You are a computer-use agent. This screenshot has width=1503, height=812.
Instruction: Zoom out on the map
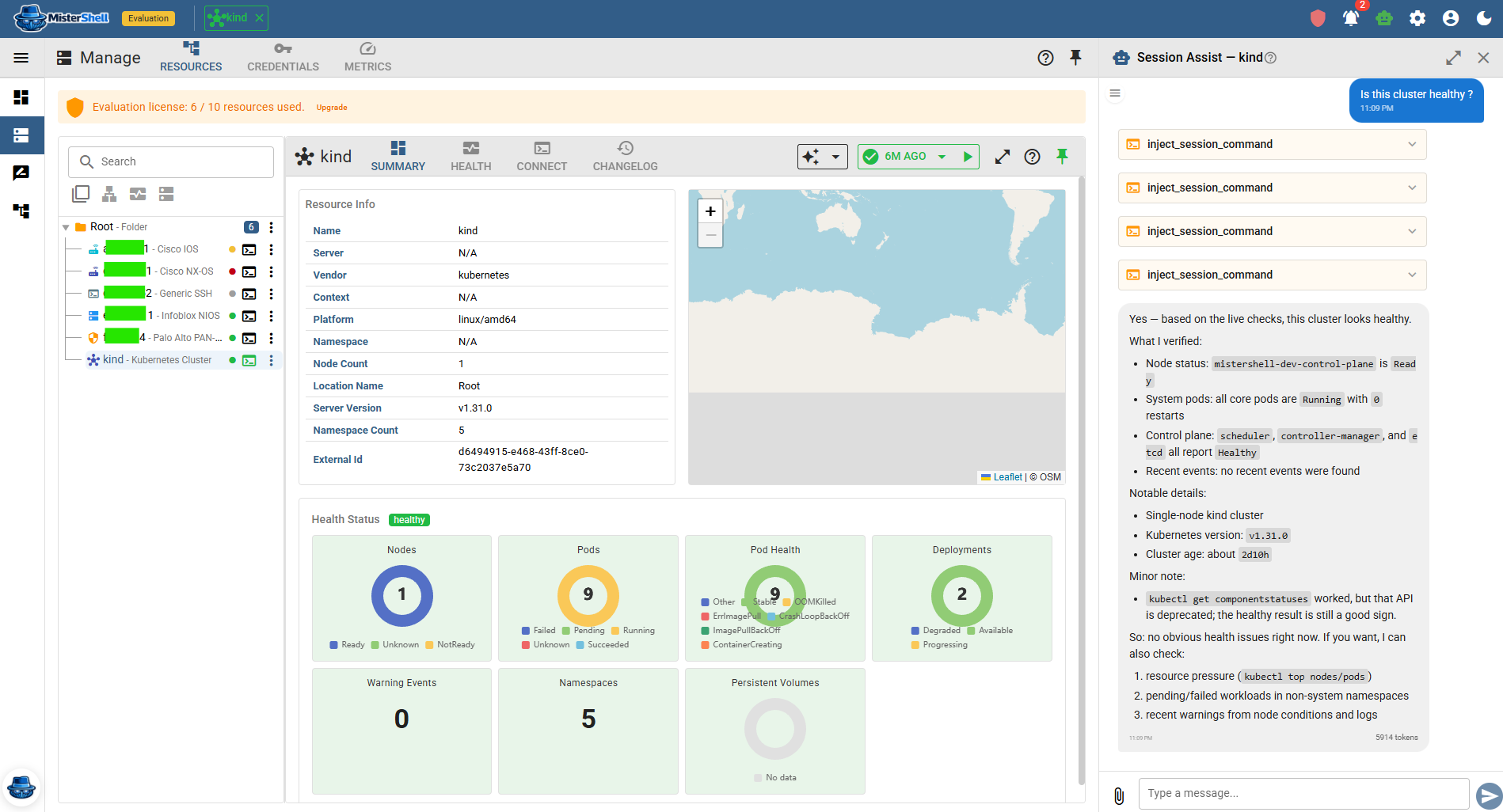710,235
